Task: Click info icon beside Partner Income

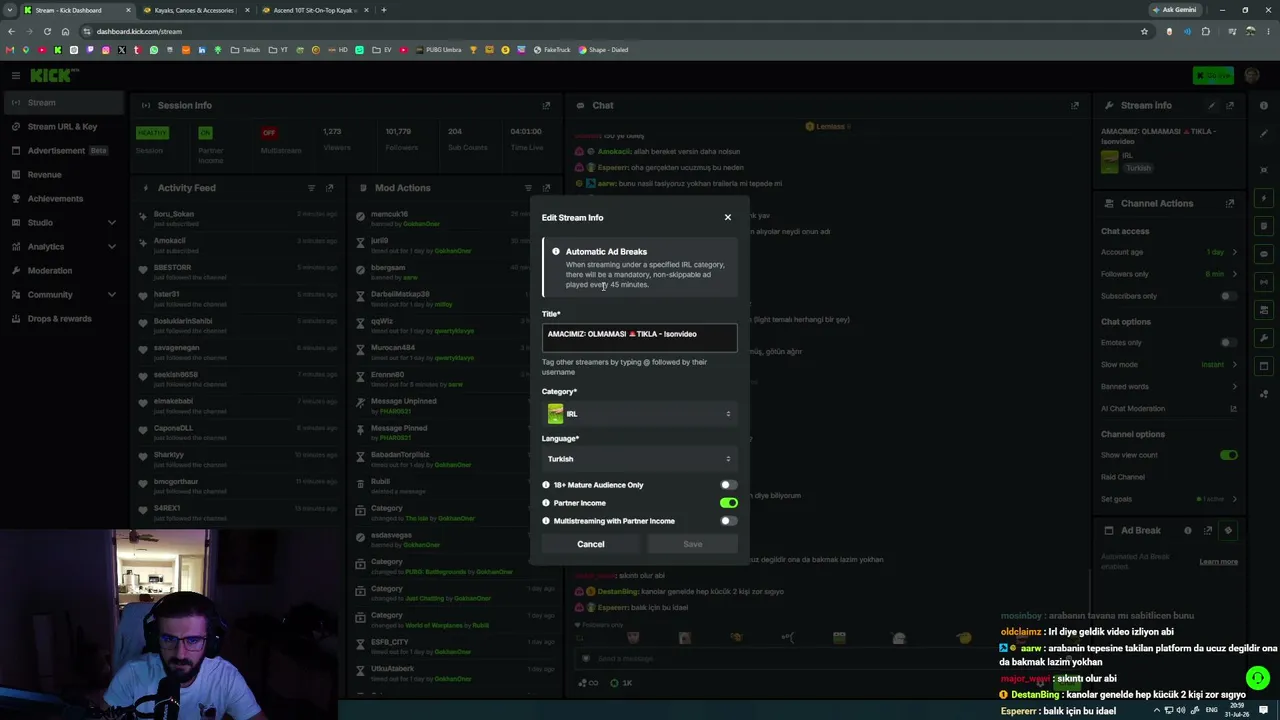Action: (x=546, y=503)
